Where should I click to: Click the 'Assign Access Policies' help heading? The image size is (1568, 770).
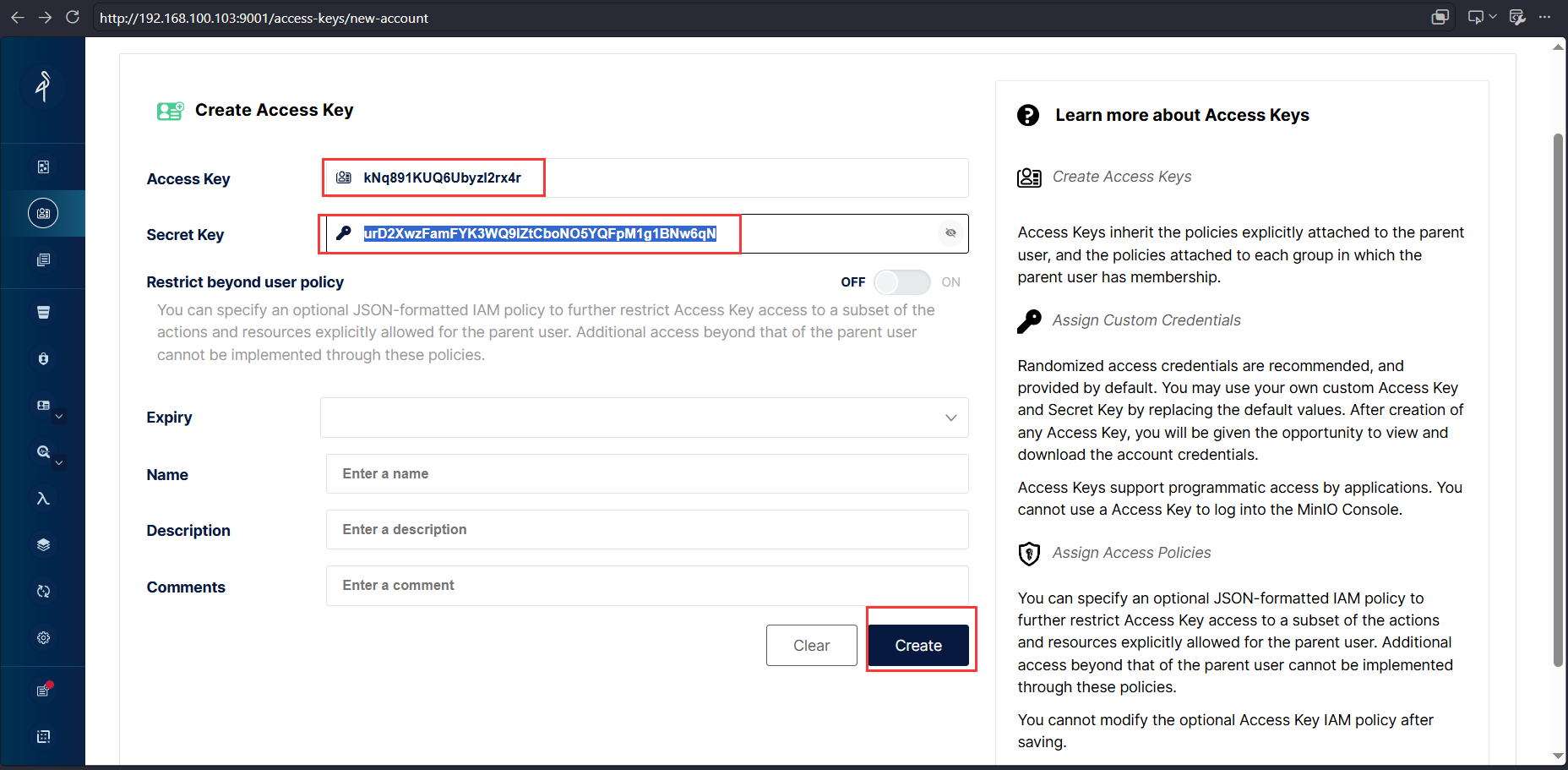1132,553
